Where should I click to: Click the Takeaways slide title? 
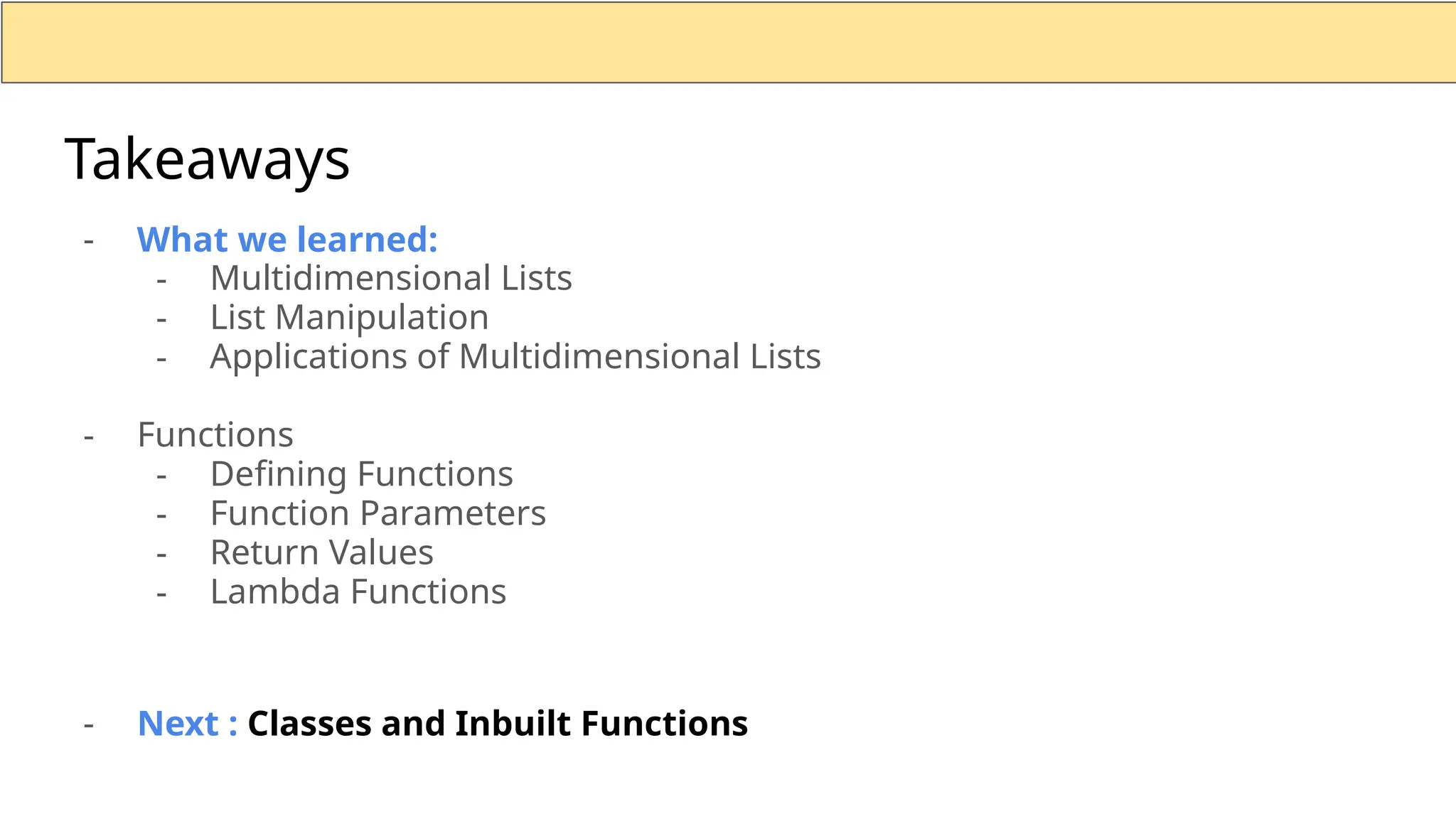click(x=207, y=159)
